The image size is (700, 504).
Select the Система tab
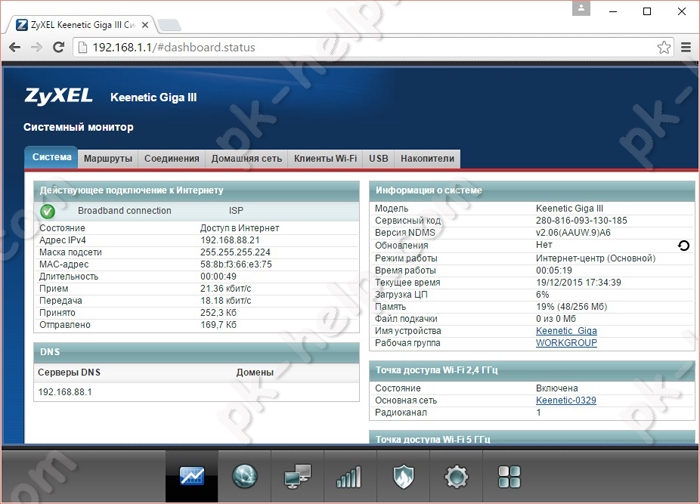pyautogui.click(x=51, y=157)
